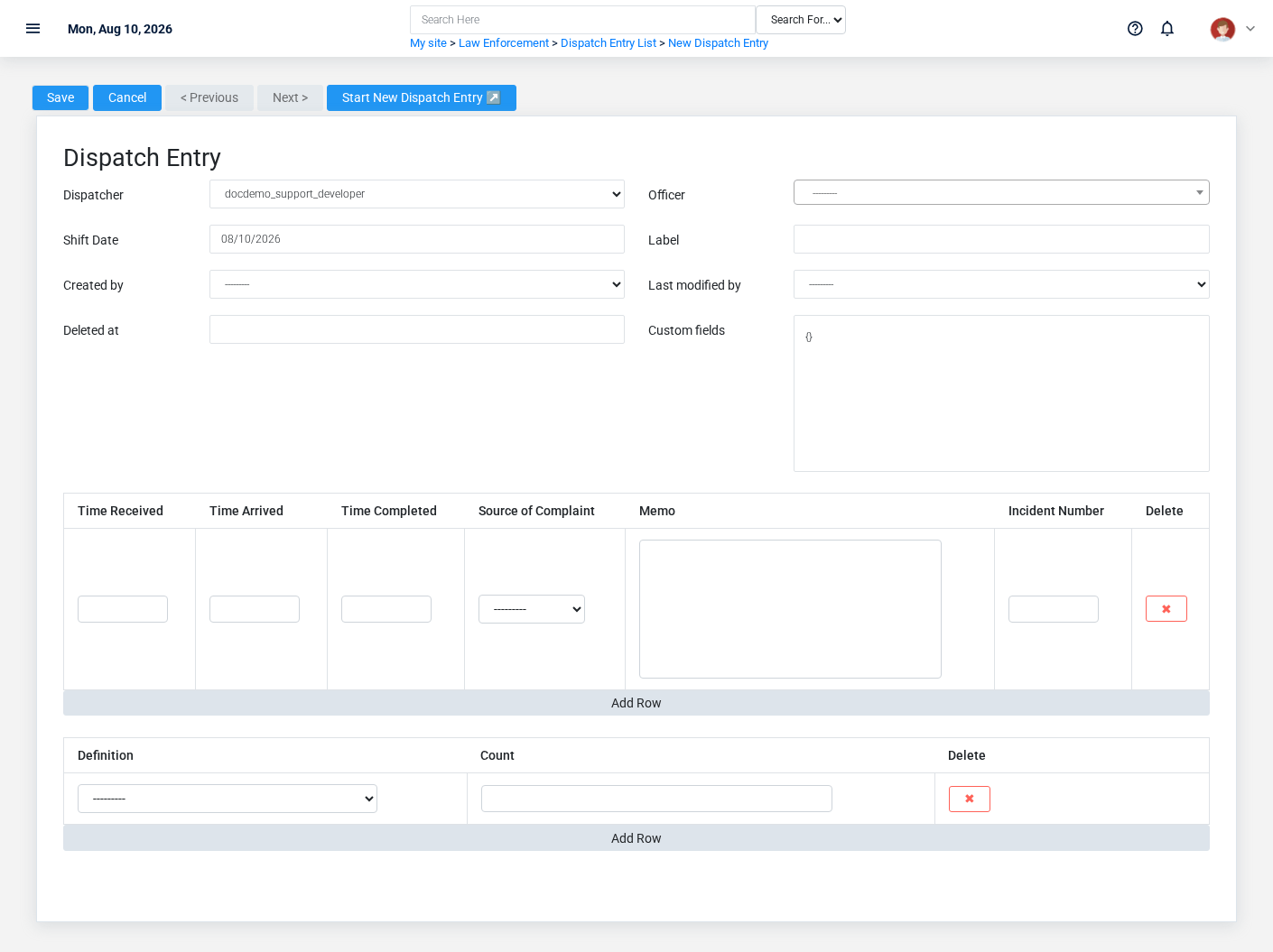Open the Created by dropdown
Image resolution: width=1273 pixels, height=952 pixels.
click(x=417, y=284)
